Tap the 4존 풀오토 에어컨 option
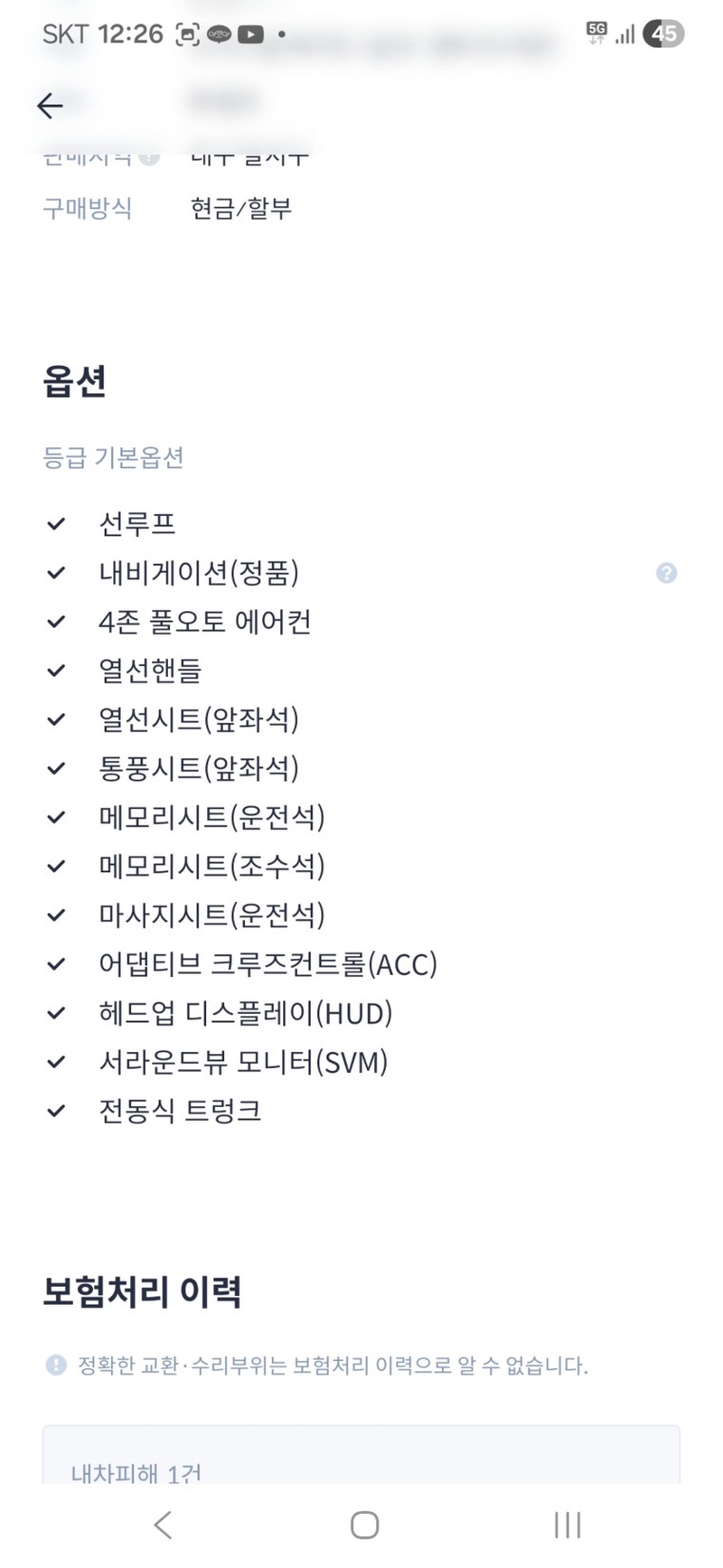 click(x=204, y=622)
